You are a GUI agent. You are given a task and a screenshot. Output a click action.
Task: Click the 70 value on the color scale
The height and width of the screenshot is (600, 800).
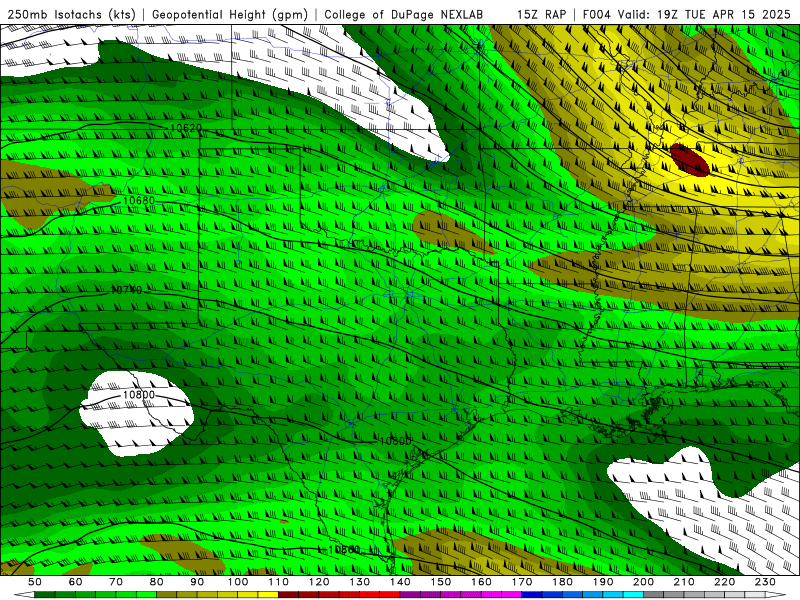tap(116, 582)
